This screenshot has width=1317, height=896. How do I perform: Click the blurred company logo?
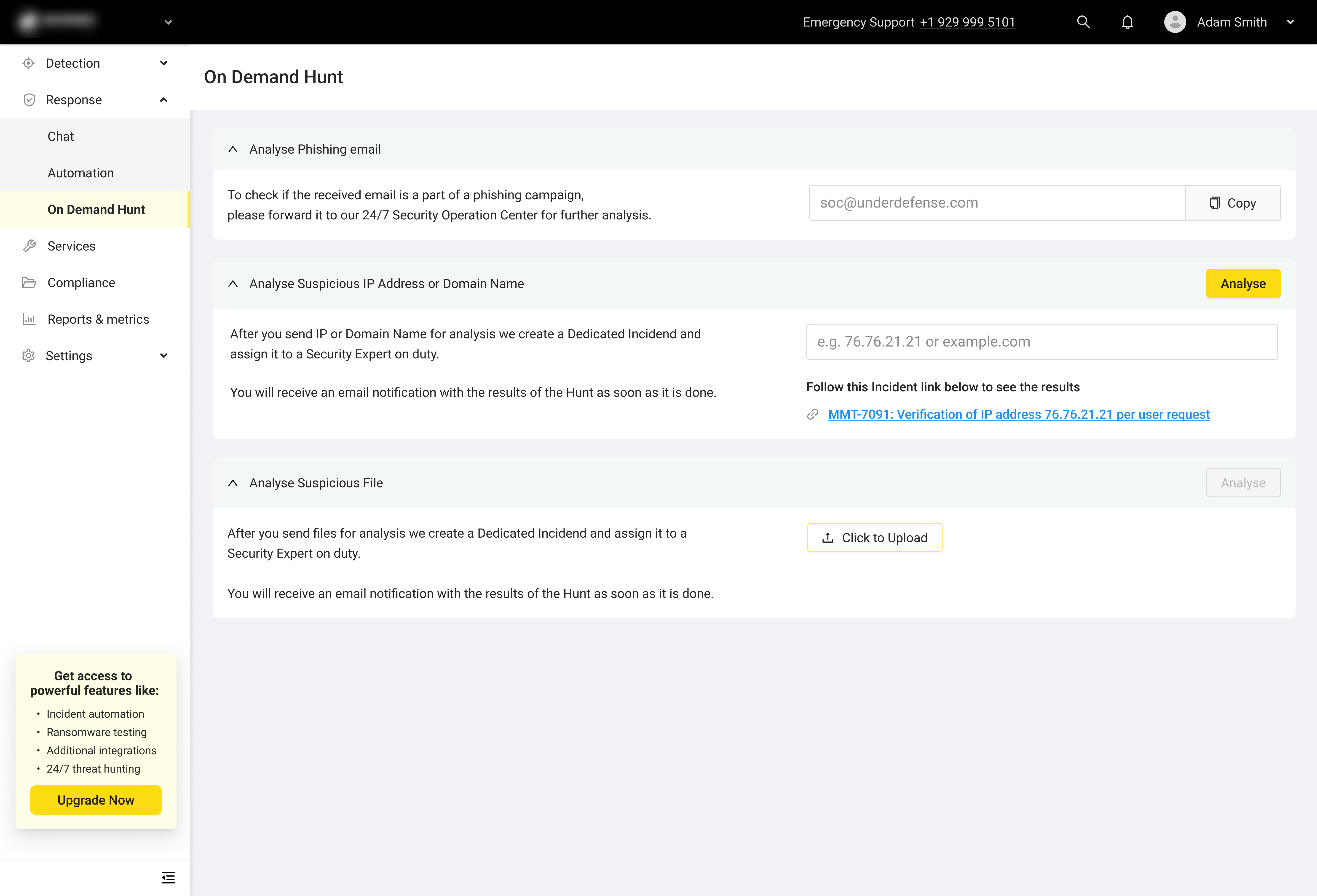(x=57, y=21)
